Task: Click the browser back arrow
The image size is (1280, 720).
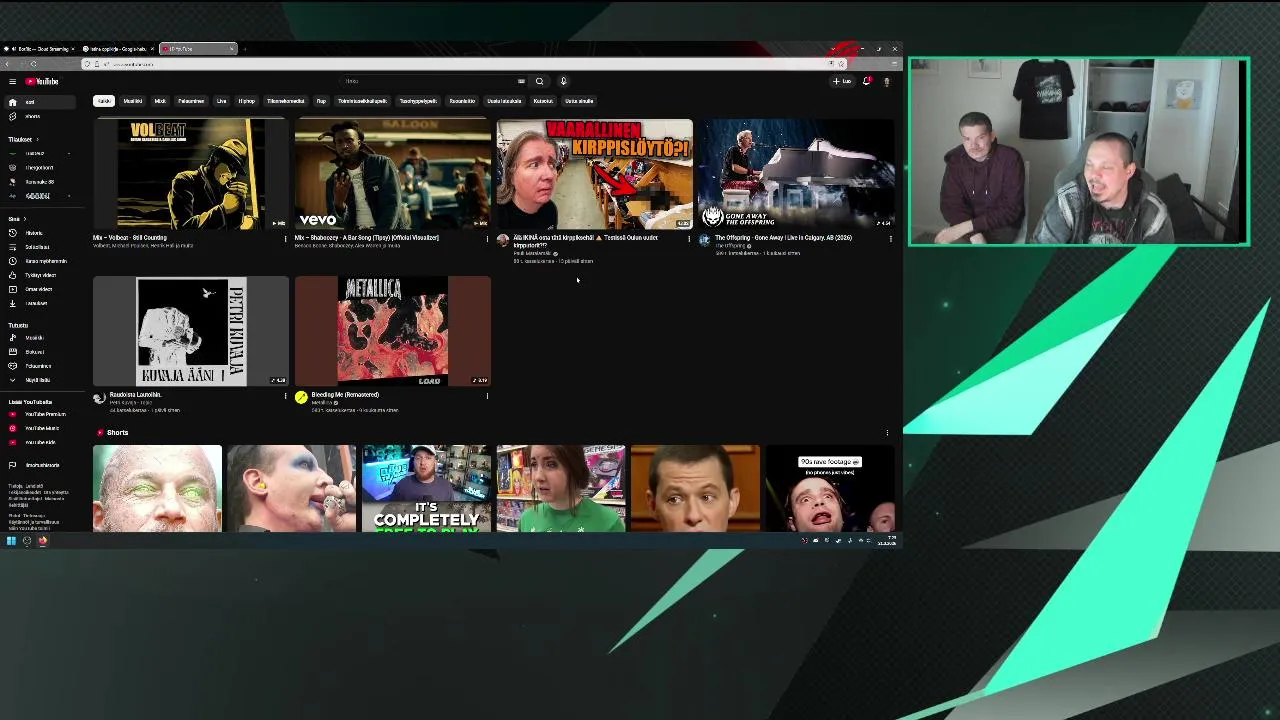Action: (7, 64)
